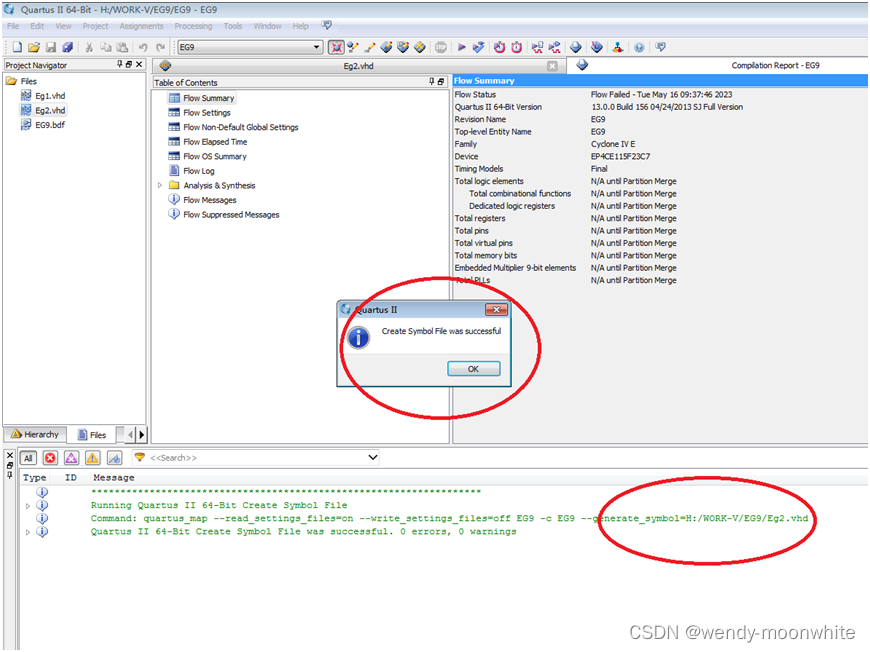Open the SOPC/Qsys builder icon
Viewport: 870px width, 652px height.
pos(618,47)
